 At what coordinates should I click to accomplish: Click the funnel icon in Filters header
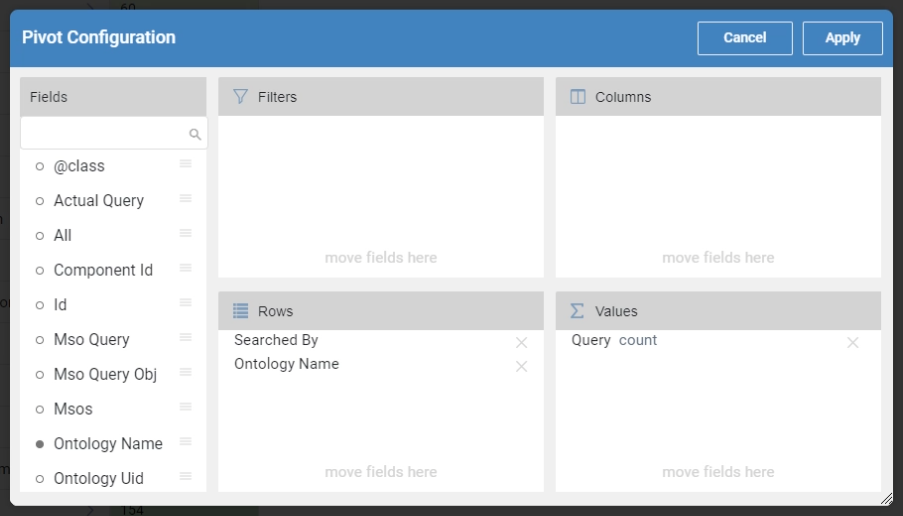coord(240,97)
